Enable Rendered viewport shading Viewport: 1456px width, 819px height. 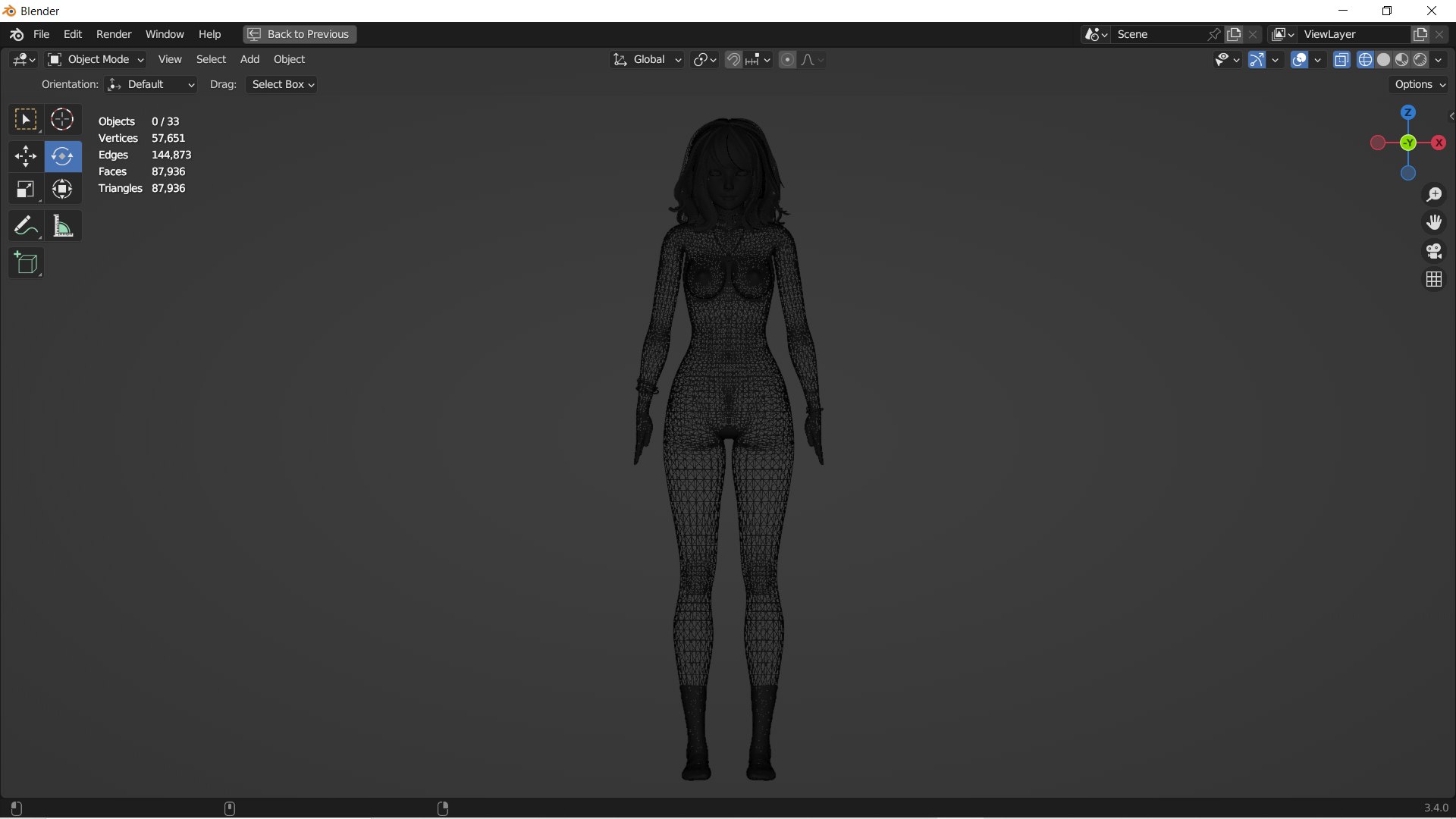(x=1420, y=59)
